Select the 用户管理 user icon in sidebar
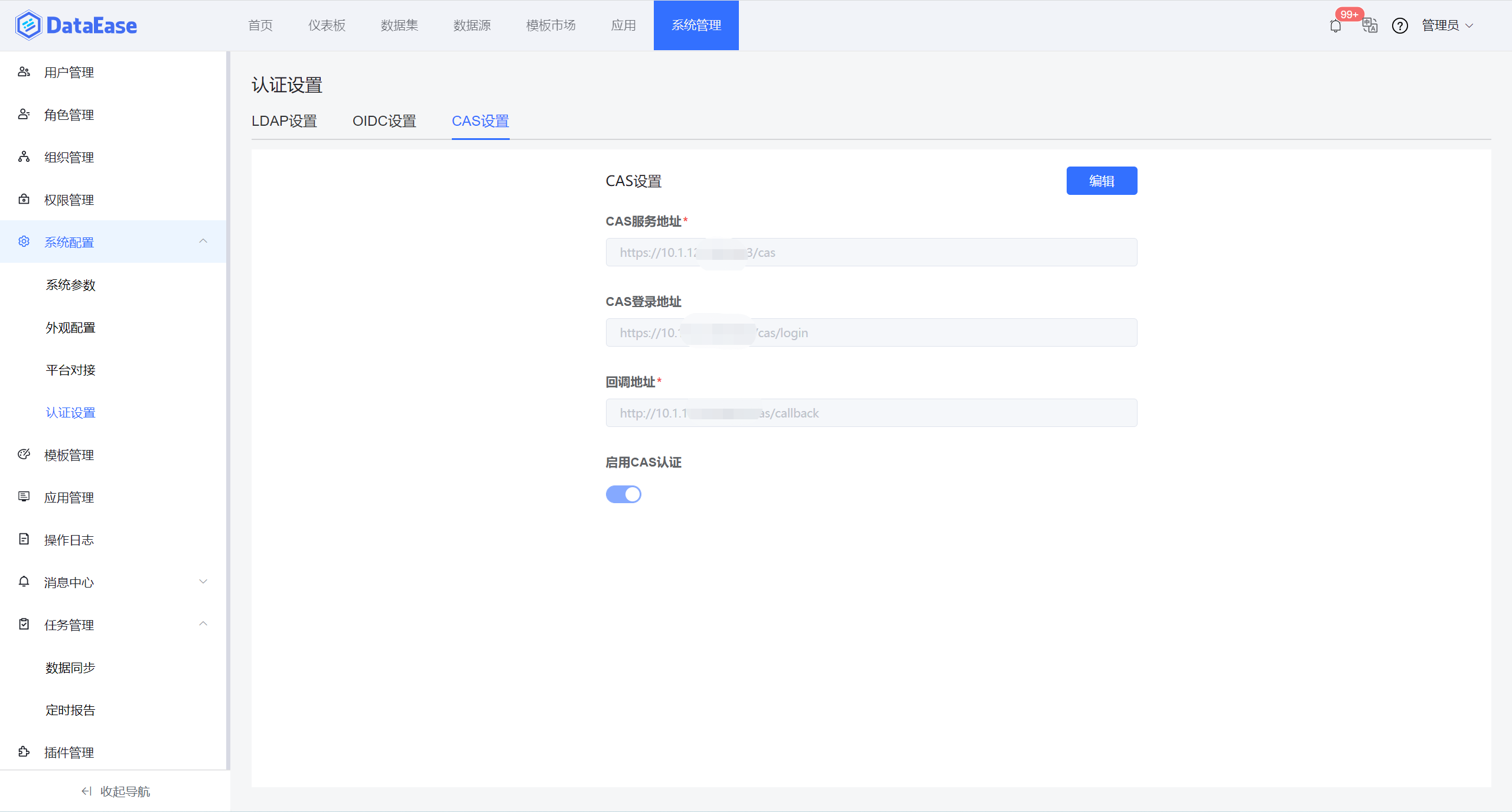The width and height of the screenshot is (1512, 812). point(24,71)
